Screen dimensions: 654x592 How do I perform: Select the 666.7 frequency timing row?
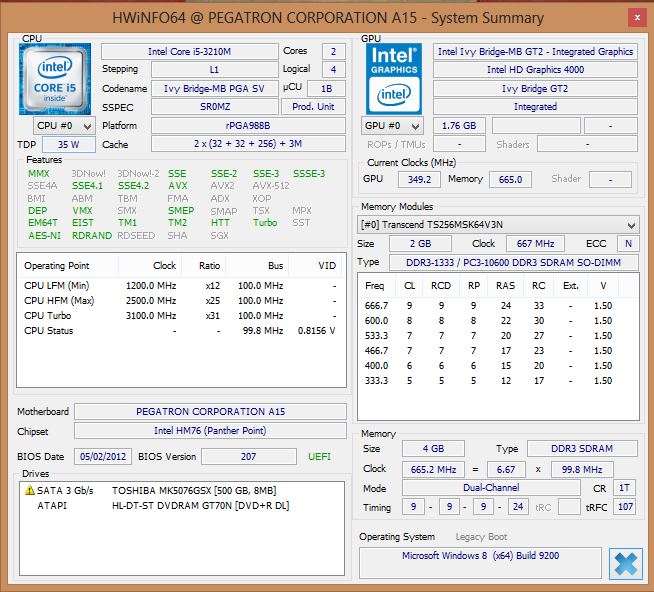coord(498,306)
